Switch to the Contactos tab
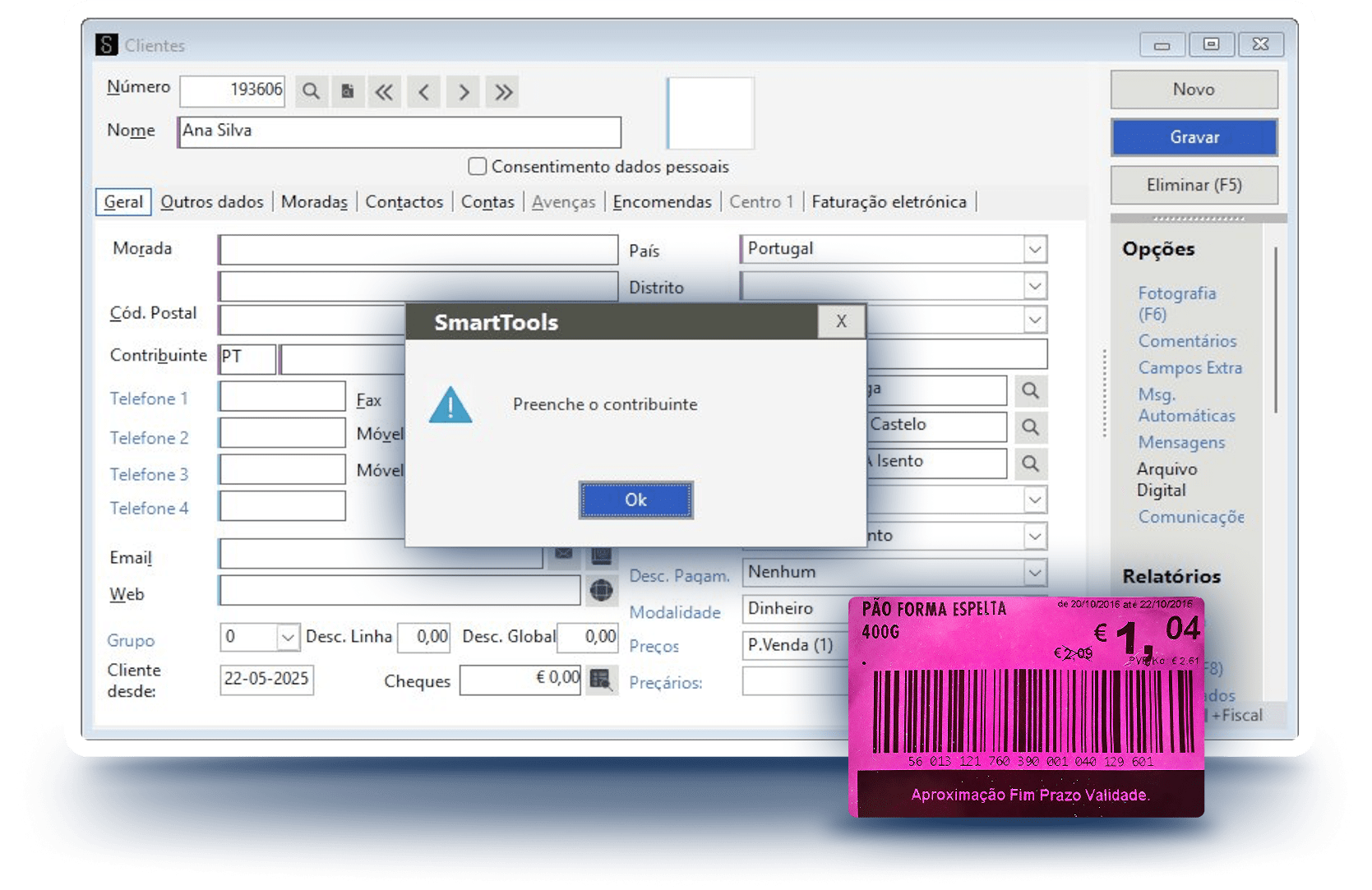 [404, 201]
